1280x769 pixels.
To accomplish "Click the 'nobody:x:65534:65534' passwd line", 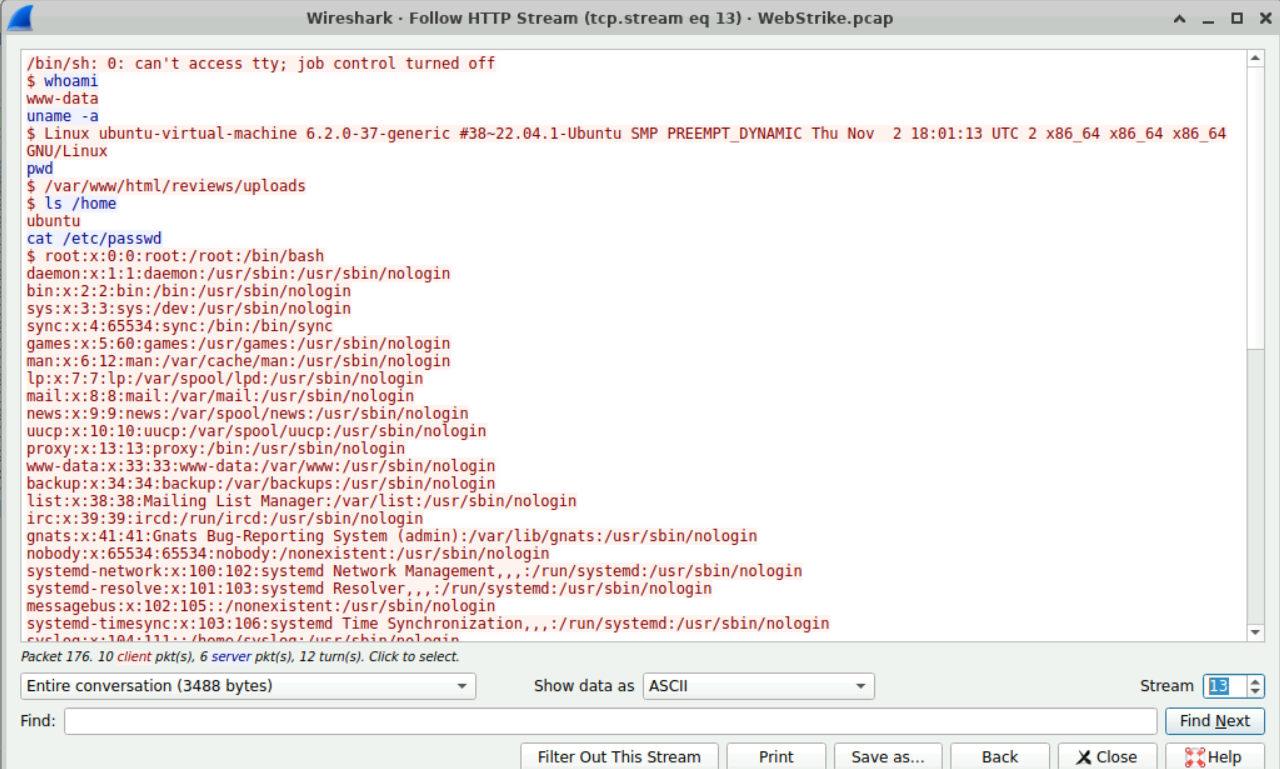I will pos(288,553).
